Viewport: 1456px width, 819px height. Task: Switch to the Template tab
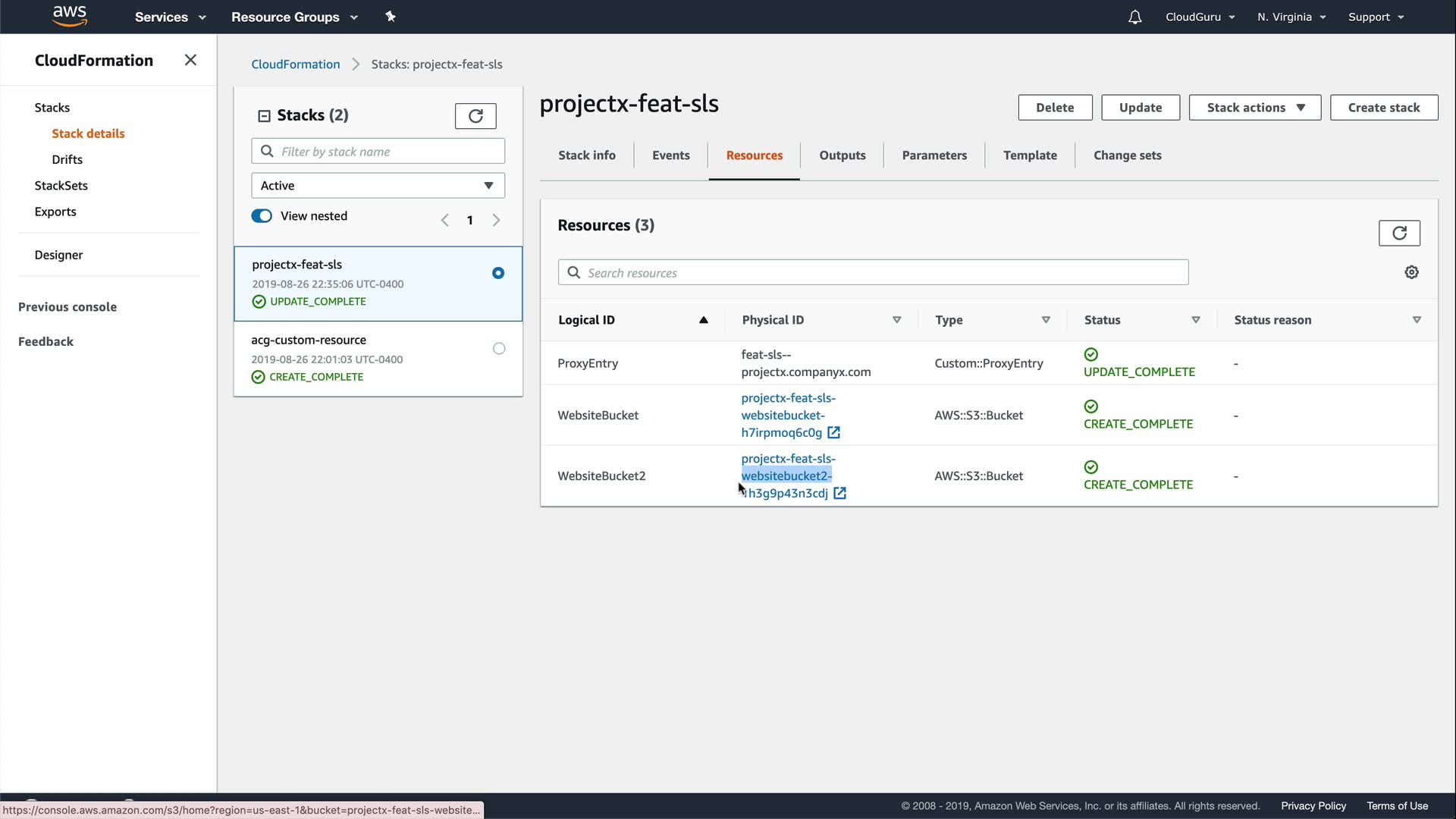tap(1029, 155)
